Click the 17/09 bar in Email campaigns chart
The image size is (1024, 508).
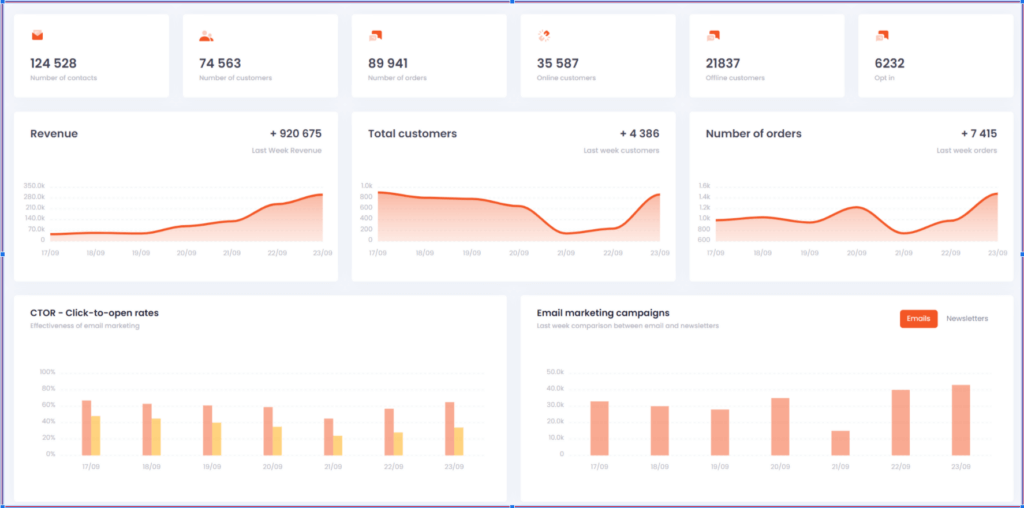[x=600, y=428]
